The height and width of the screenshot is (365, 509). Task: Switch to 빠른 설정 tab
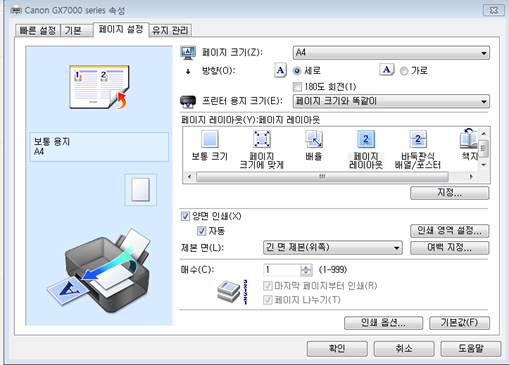(x=38, y=31)
